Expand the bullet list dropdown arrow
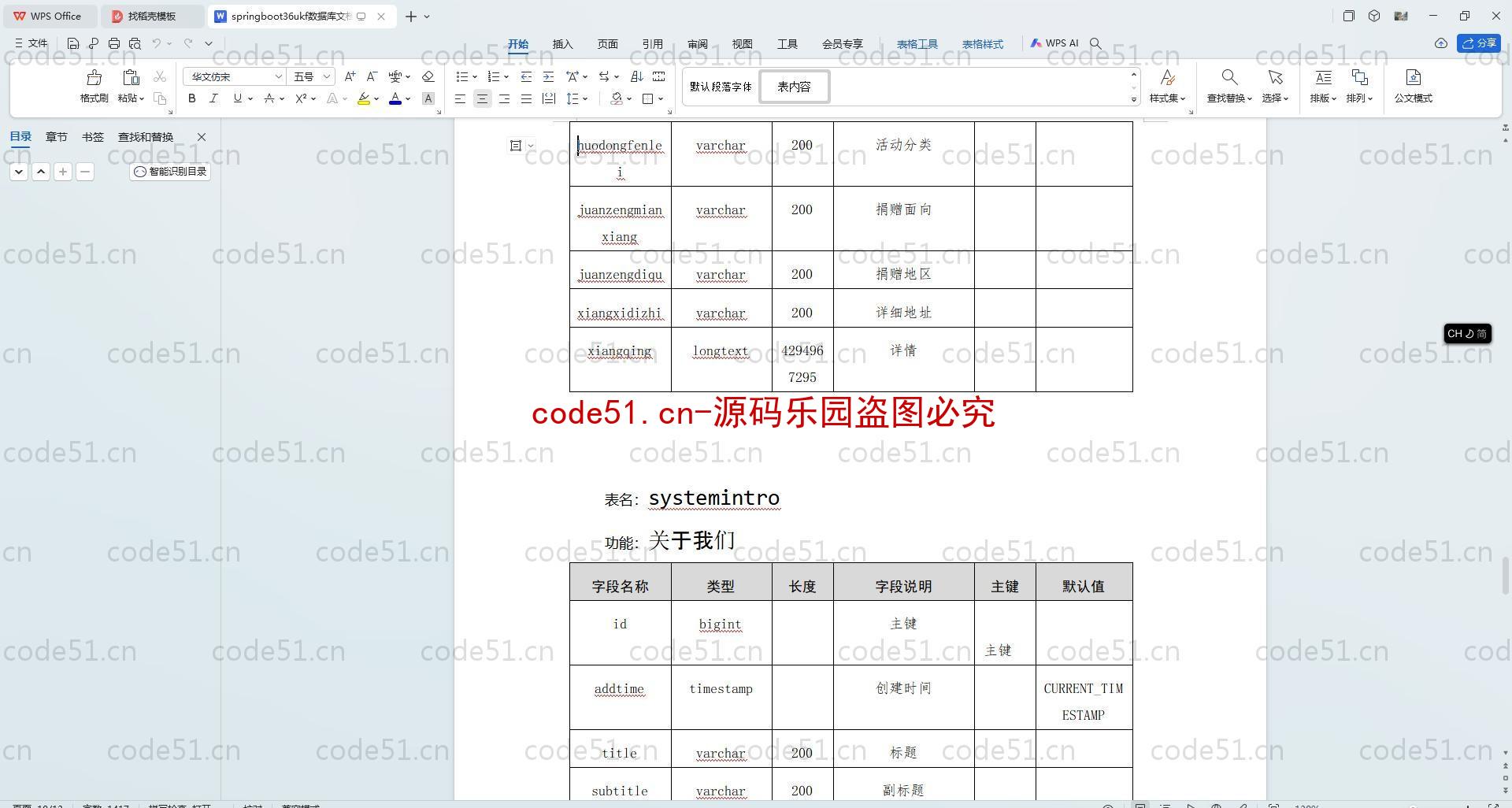The height and width of the screenshot is (808, 1512). point(475,77)
